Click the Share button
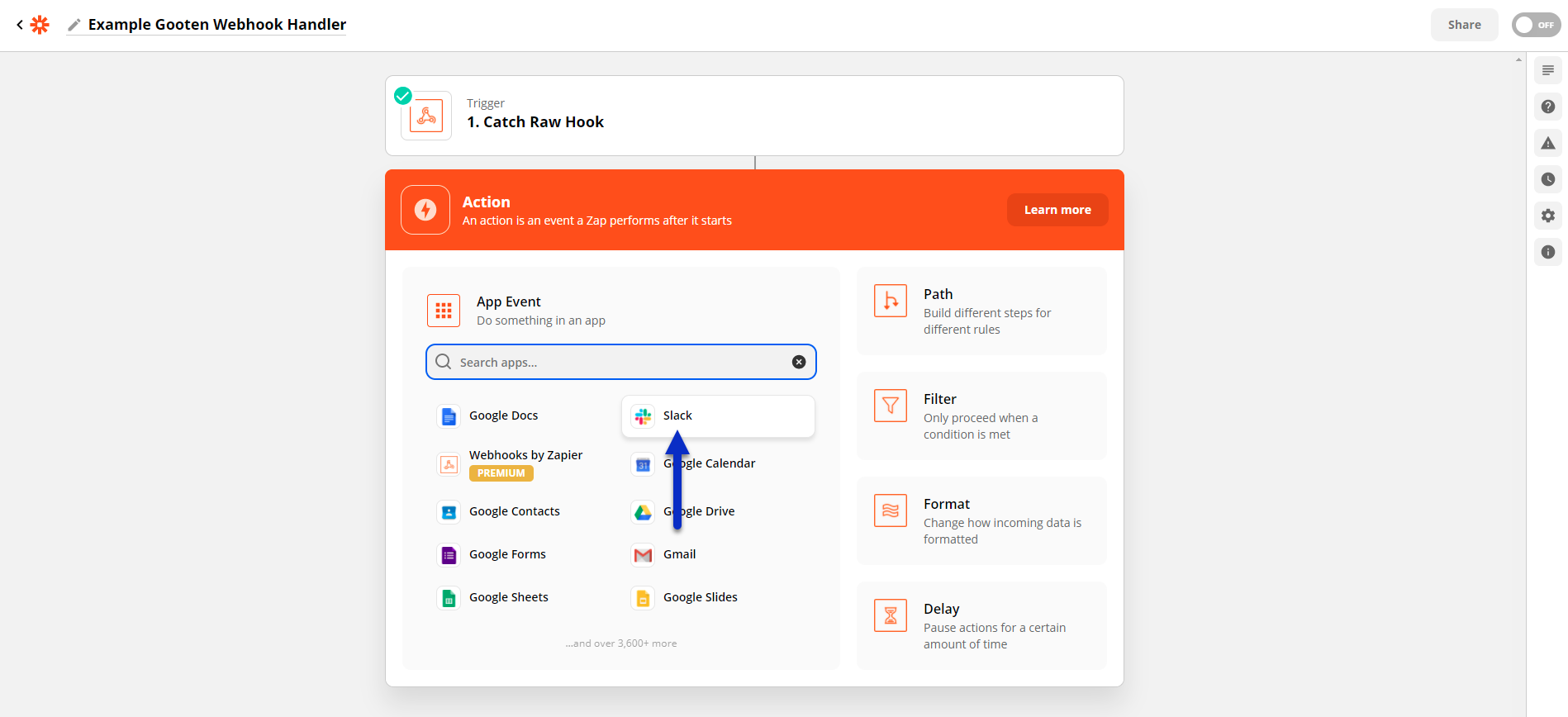The image size is (1568, 717). point(1464,25)
